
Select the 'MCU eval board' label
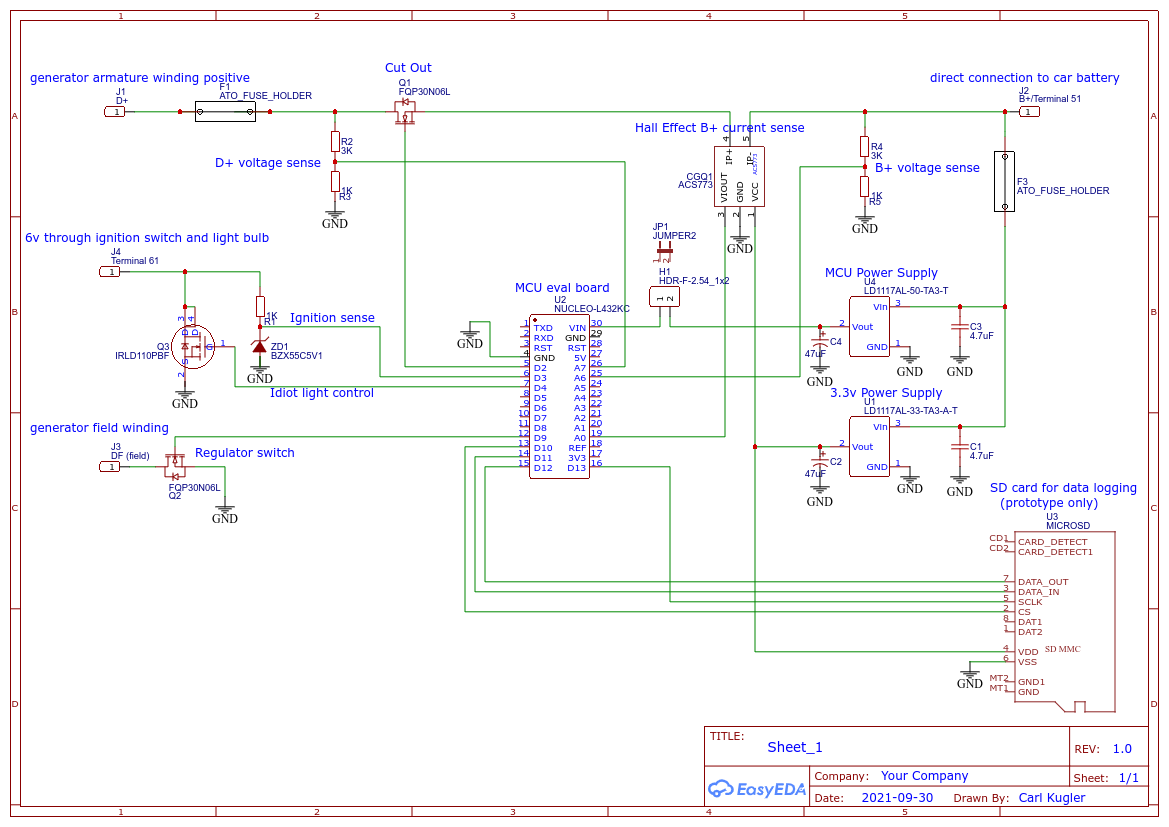pos(562,288)
